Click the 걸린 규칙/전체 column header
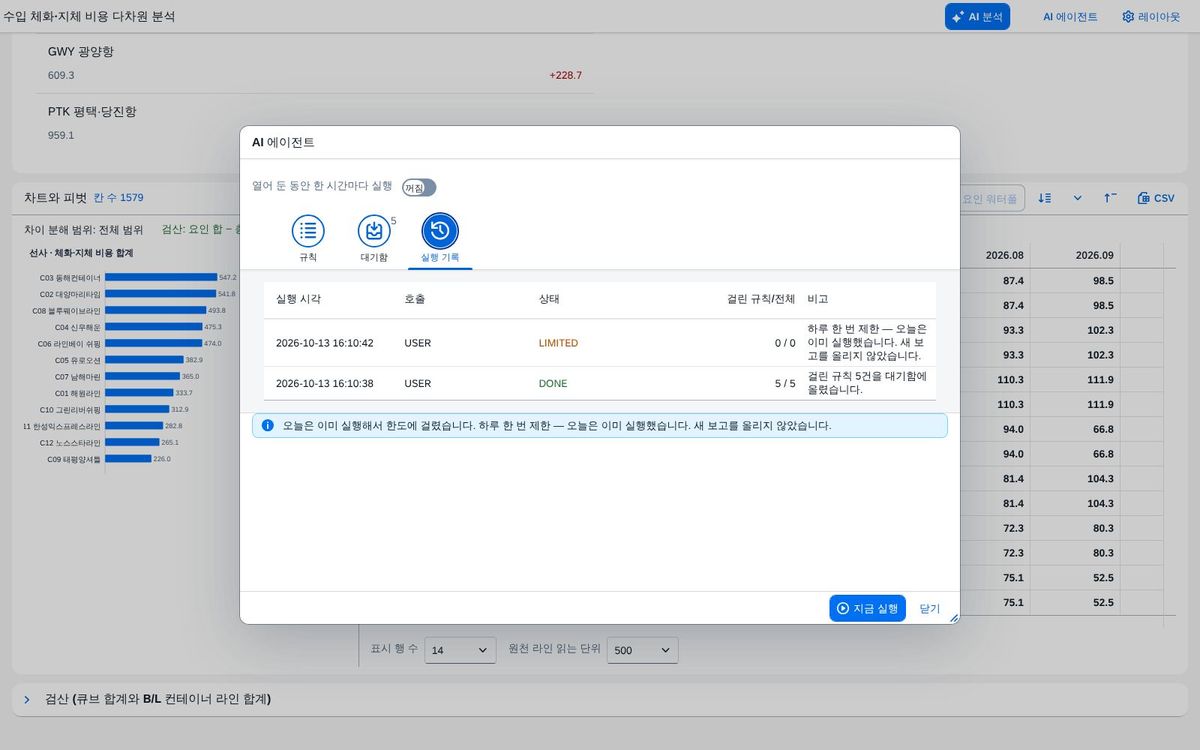The width and height of the screenshot is (1200, 750). pos(761,299)
